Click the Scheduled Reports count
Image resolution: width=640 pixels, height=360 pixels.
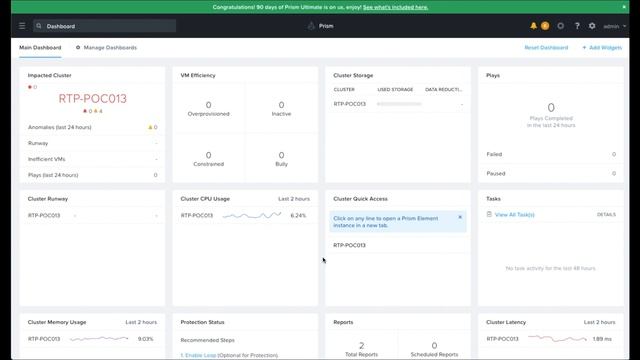434,346
